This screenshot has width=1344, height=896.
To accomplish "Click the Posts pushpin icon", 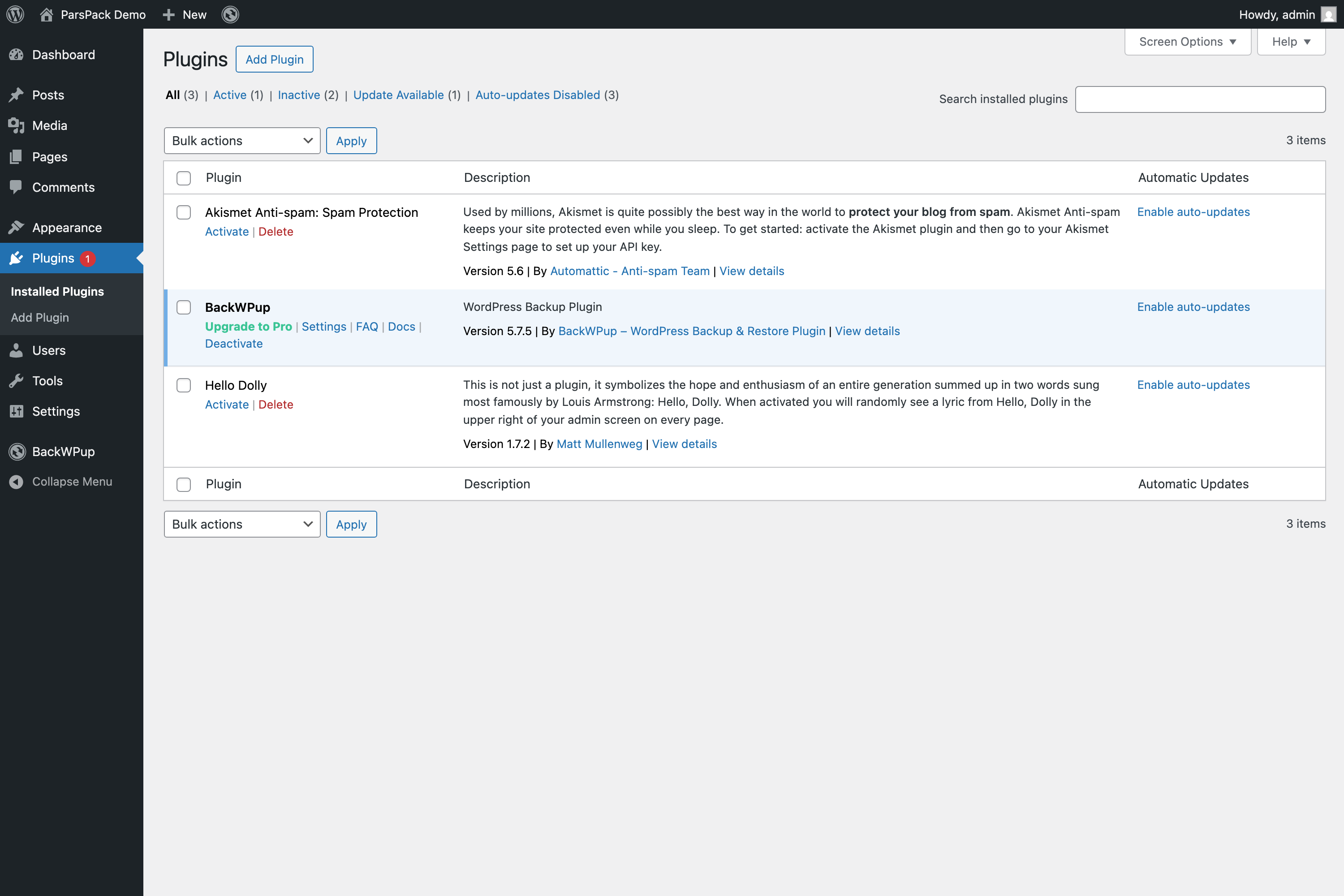I will pos(16,95).
